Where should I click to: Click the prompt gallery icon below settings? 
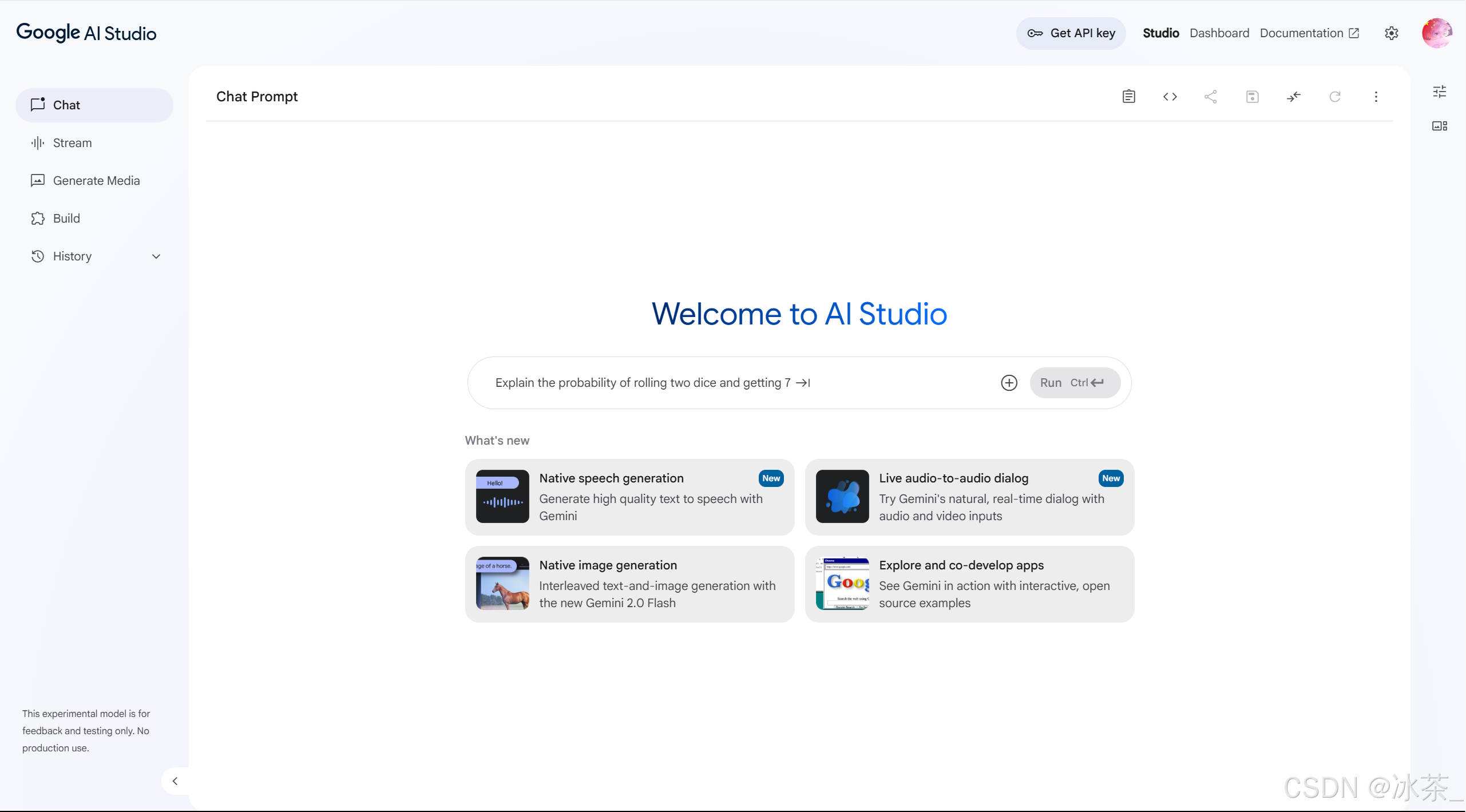1439,126
